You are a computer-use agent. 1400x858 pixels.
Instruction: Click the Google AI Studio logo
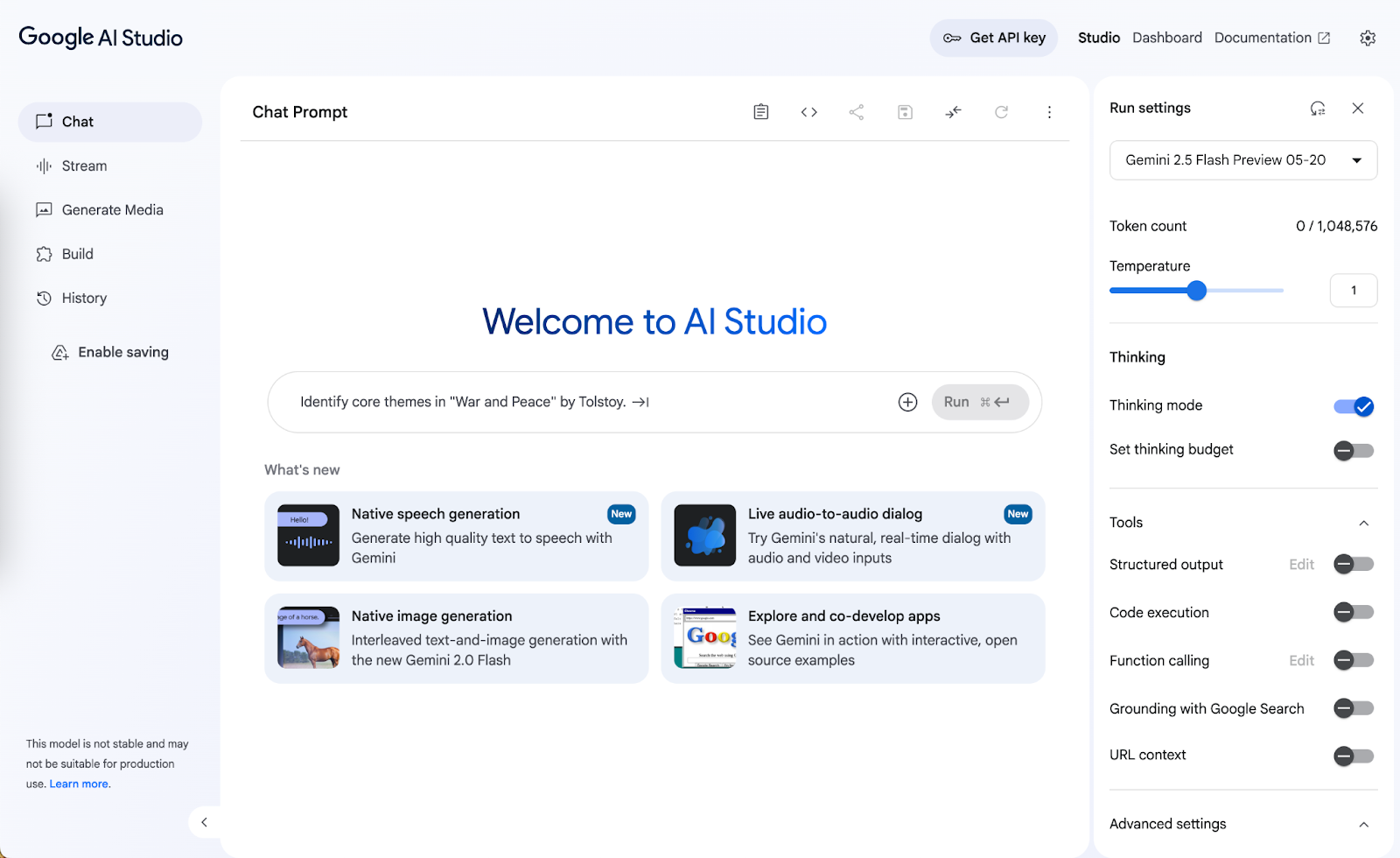tap(101, 38)
